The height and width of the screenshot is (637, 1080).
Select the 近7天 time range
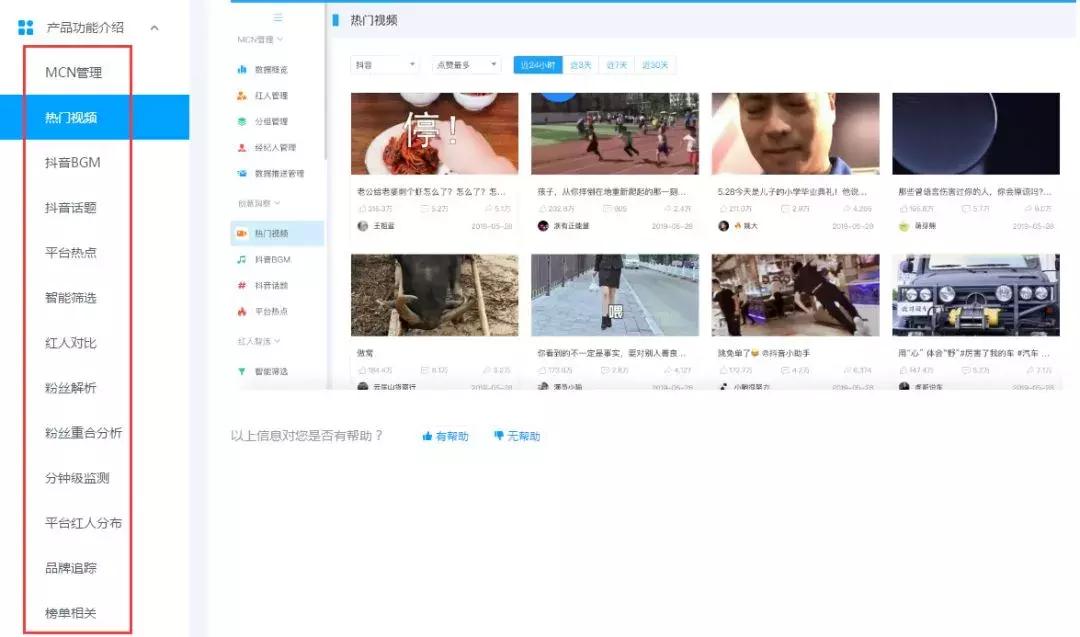click(x=619, y=63)
